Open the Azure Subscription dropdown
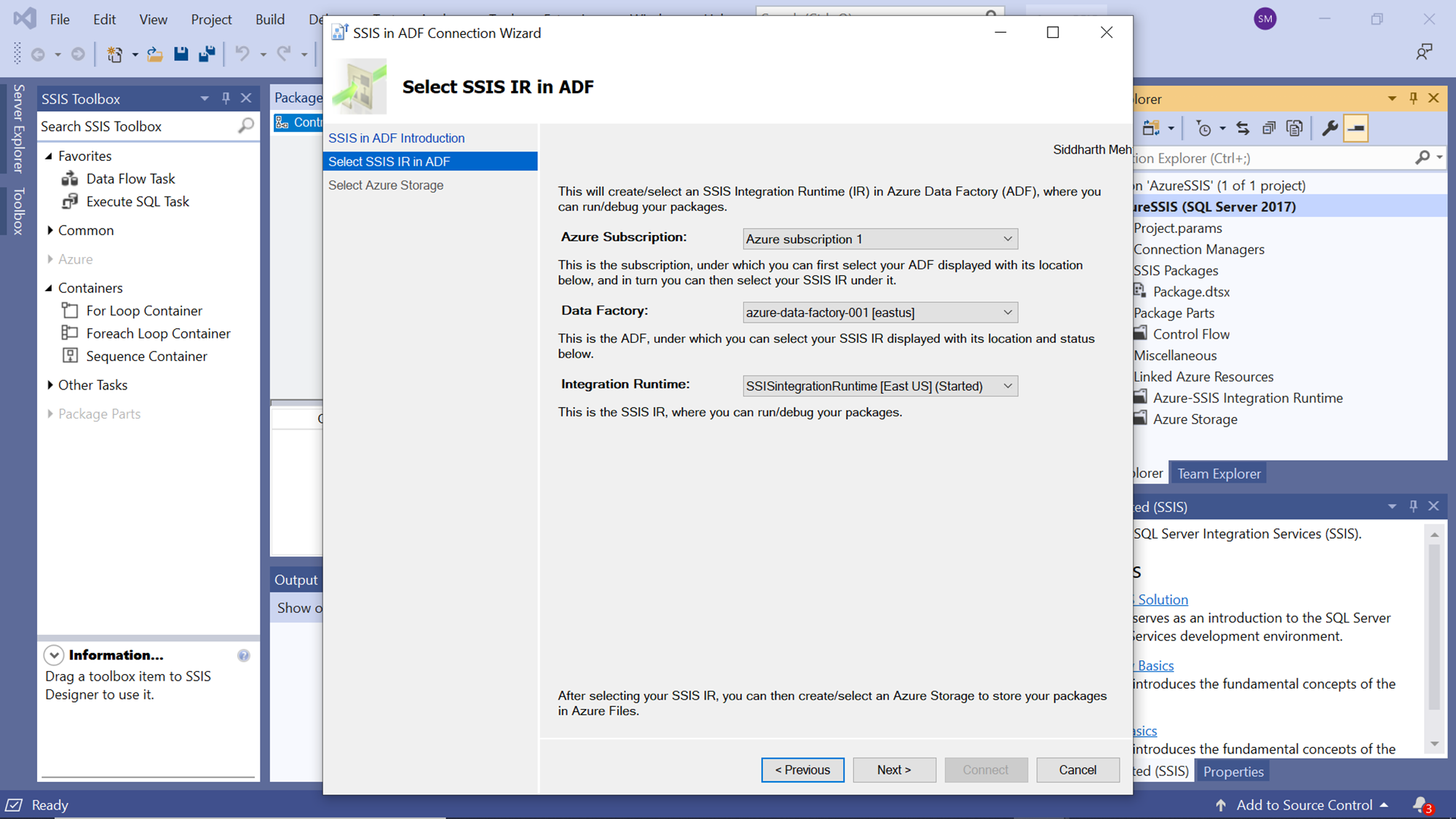 click(1008, 239)
